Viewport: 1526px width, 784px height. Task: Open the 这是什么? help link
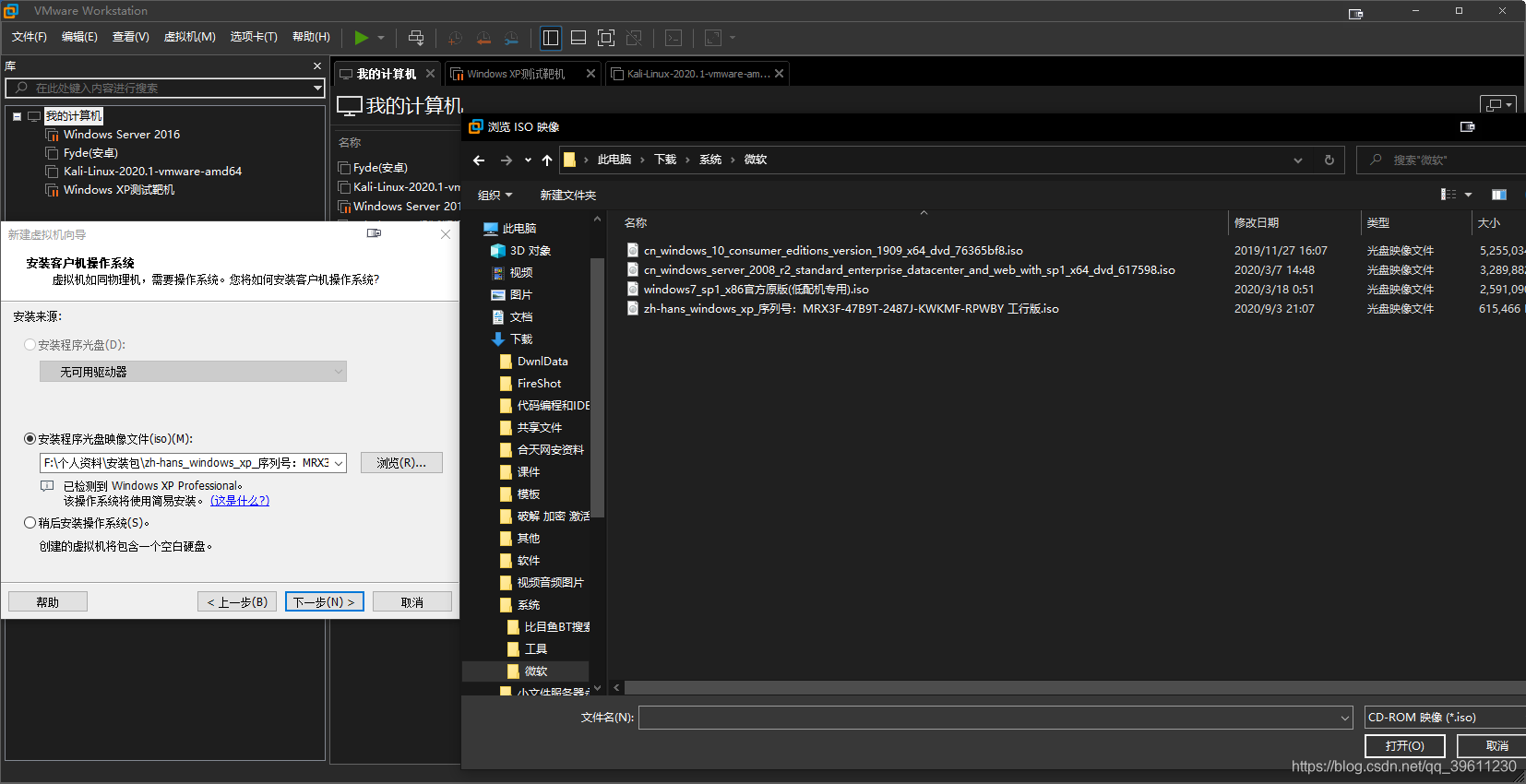240,501
